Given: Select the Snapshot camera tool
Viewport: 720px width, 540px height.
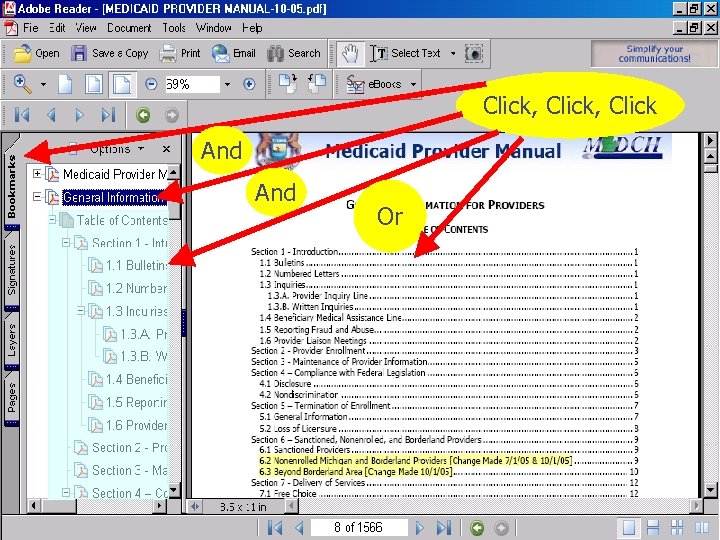Looking at the screenshot, I should (x=473, y=54).
